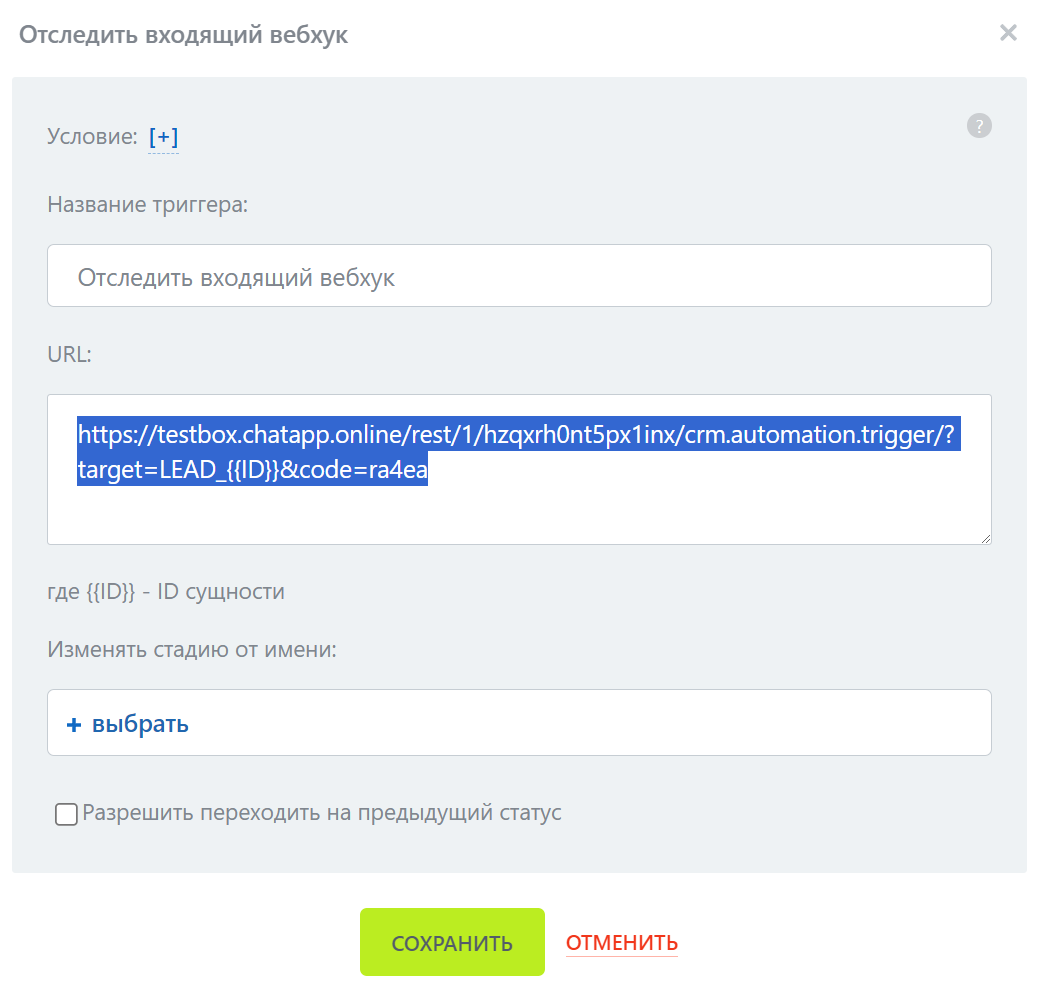The width and height of the screenshot is (1038, 1001).
Task: Enable the allow previous status checkbox
Action: click(66, 815)
